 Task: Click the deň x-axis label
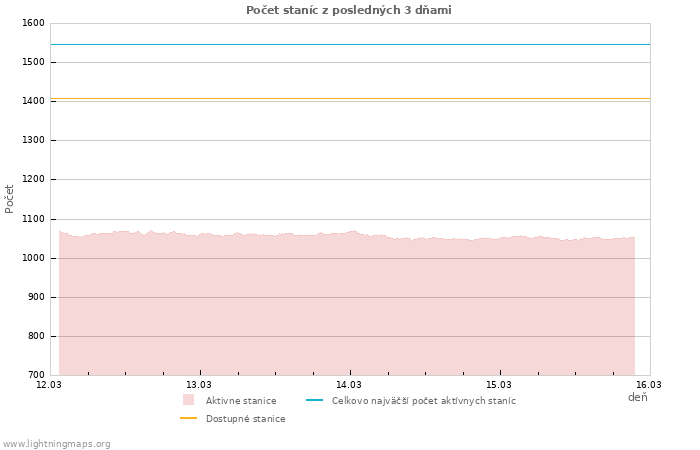tap(637, 398)
